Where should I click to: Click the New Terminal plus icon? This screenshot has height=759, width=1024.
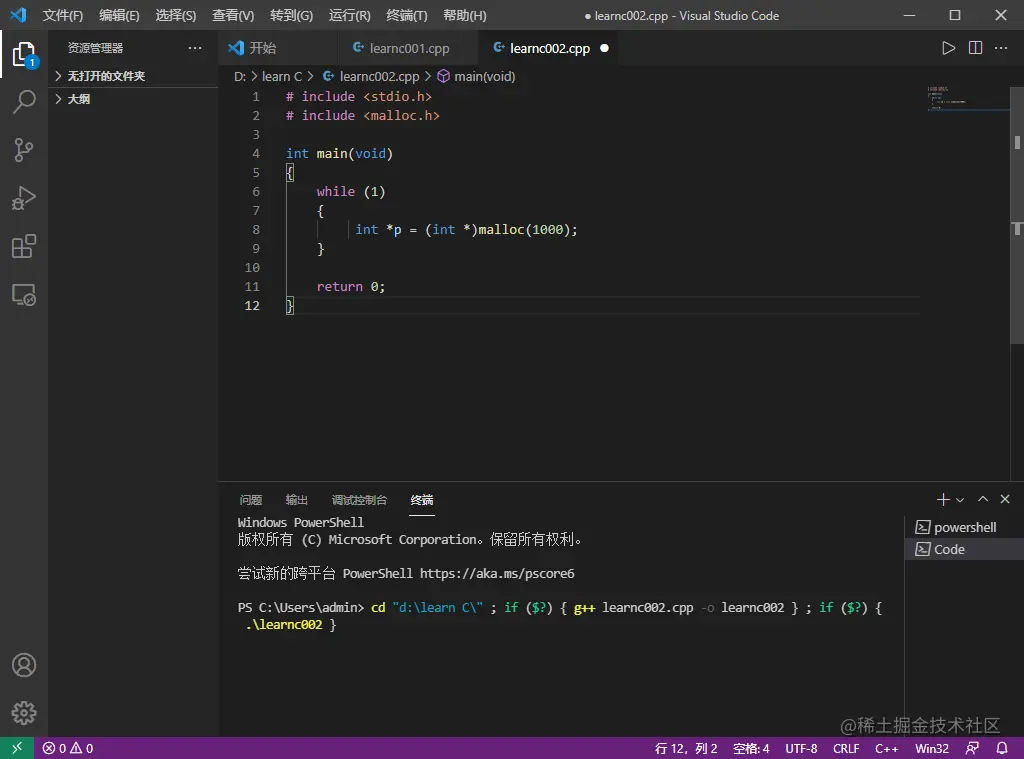[942, 500]
